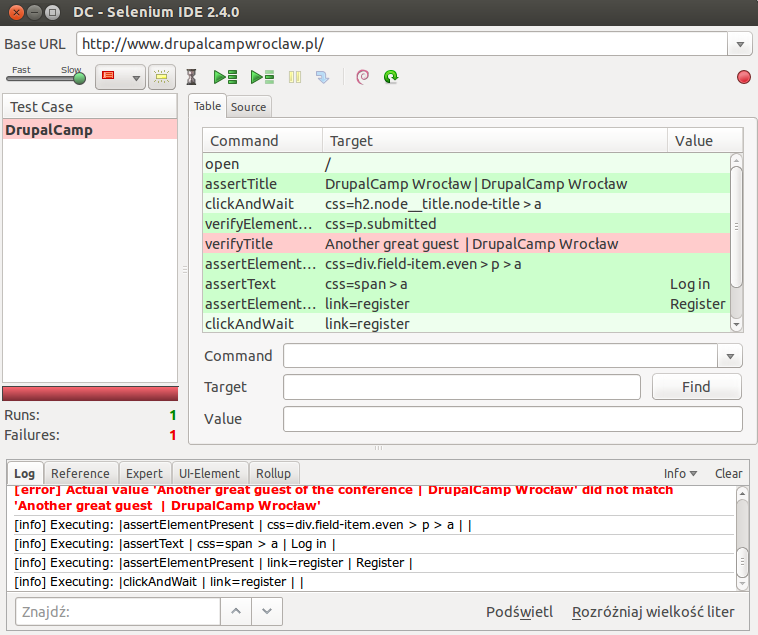Viewport: 758px width, 635px height.
Task: Open the Rollup tab
Action: pyautogui.click(x=274, y=474)
